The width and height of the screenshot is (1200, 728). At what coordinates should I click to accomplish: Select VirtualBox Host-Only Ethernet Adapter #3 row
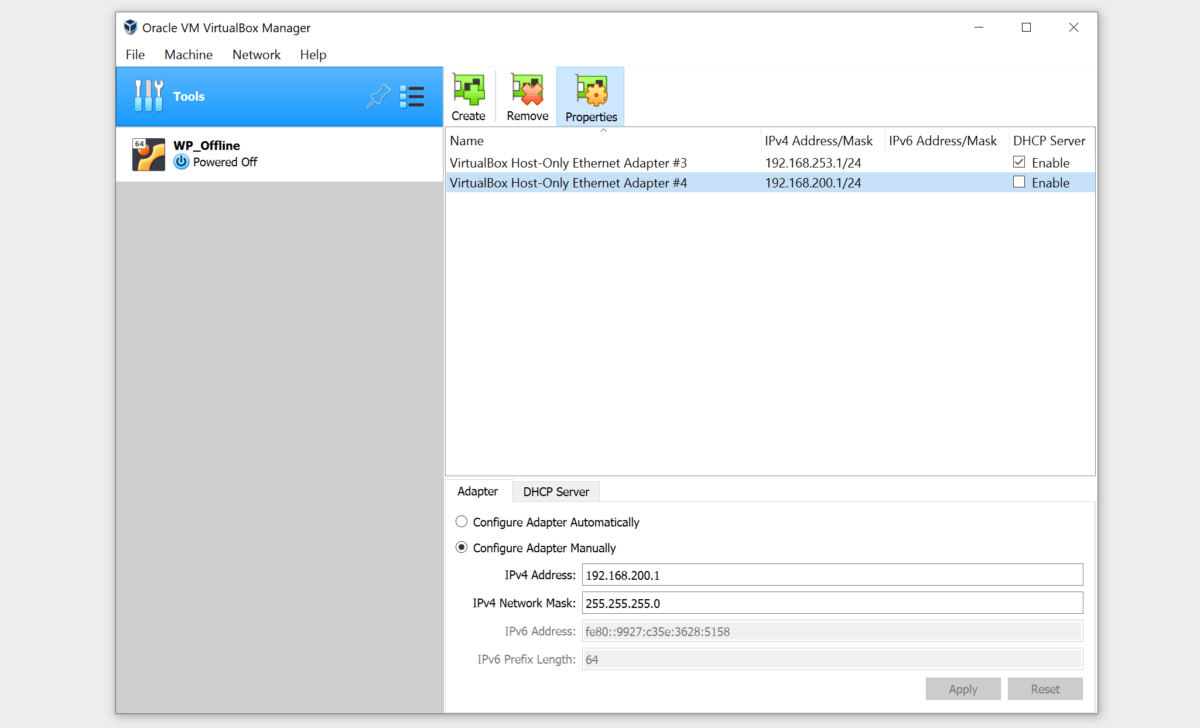point(770,162)
